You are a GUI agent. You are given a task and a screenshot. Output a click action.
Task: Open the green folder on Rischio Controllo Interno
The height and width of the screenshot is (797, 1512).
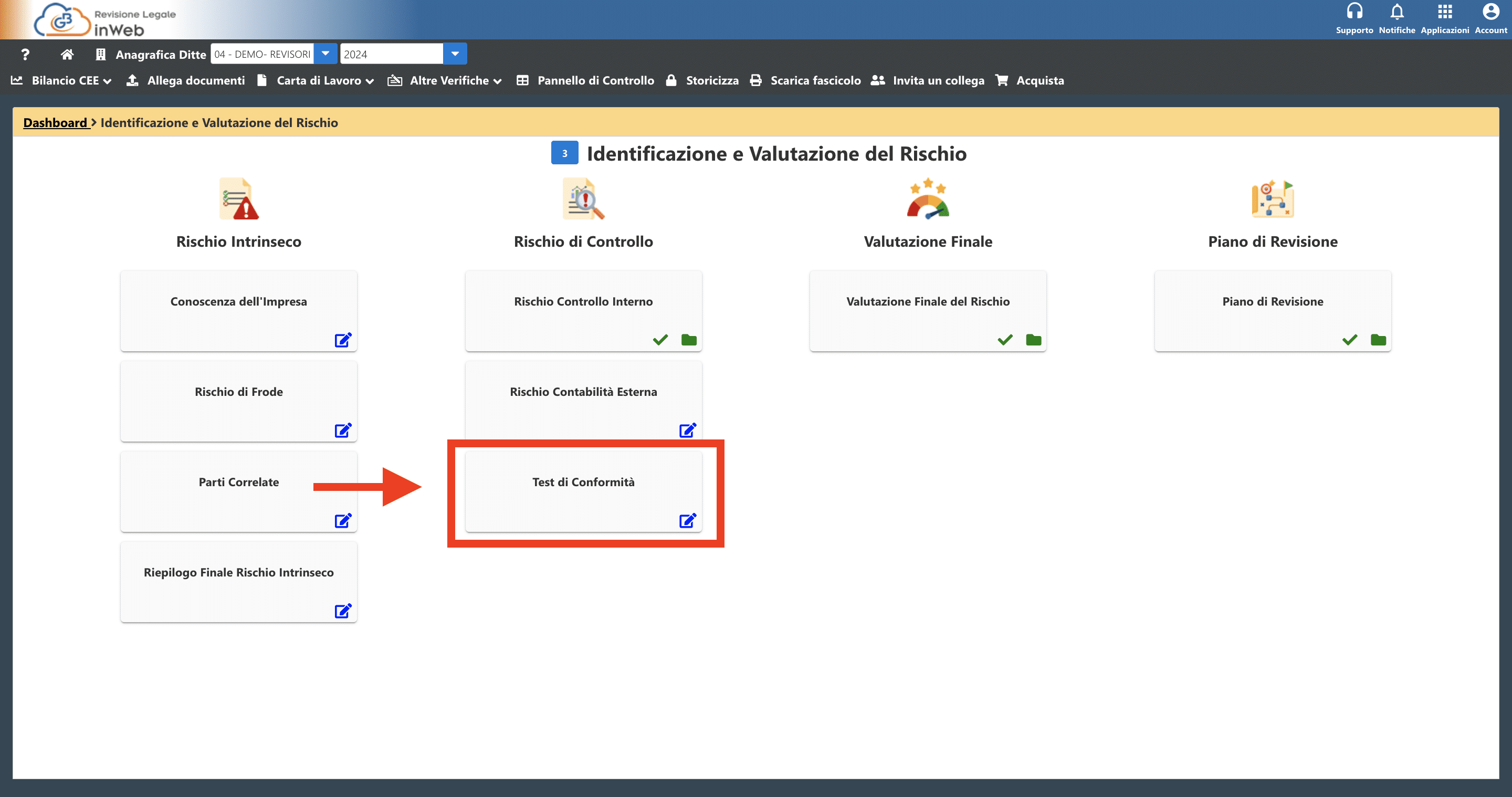pos(688,340)
